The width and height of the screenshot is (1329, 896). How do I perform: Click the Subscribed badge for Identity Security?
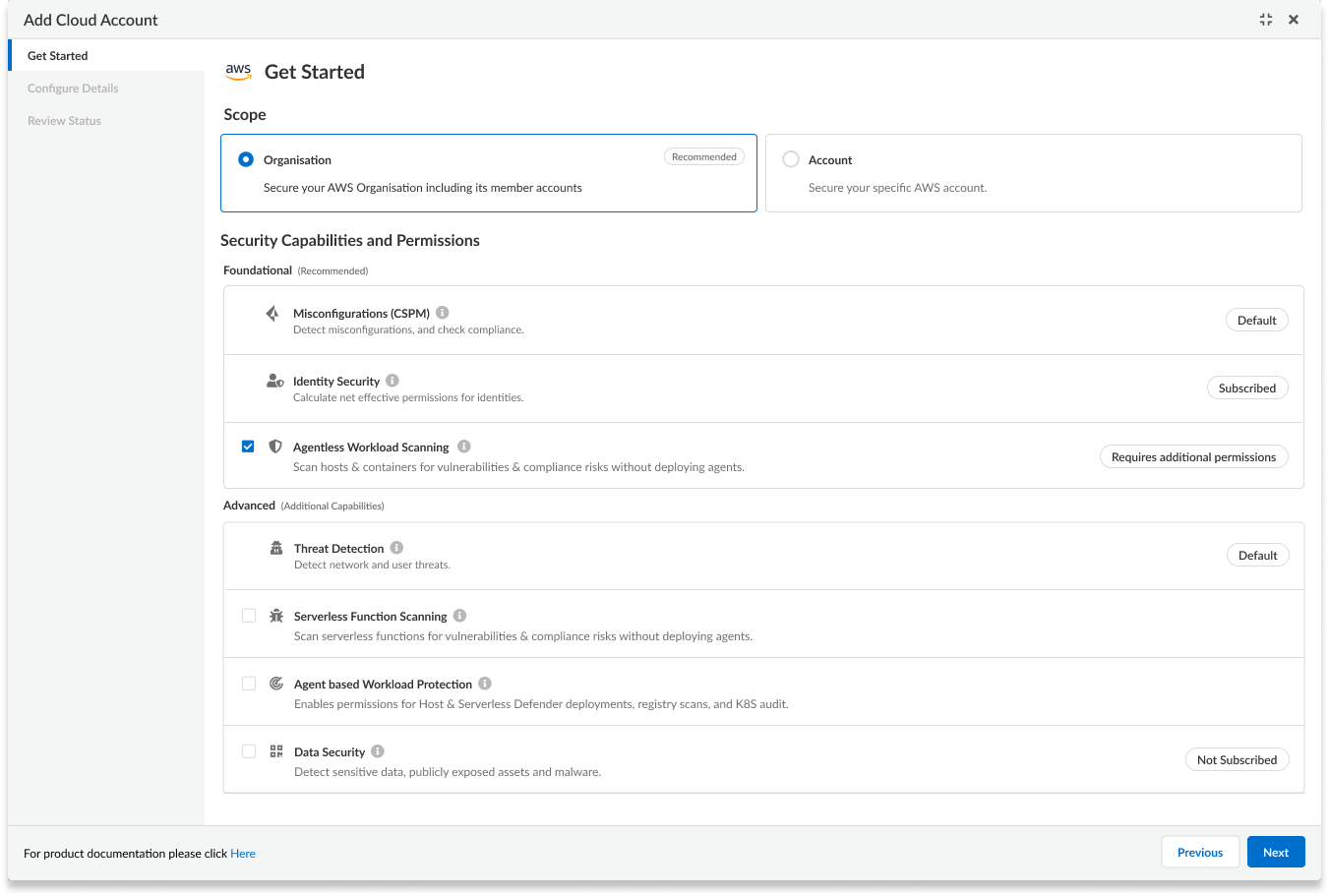click(1247, 388)
